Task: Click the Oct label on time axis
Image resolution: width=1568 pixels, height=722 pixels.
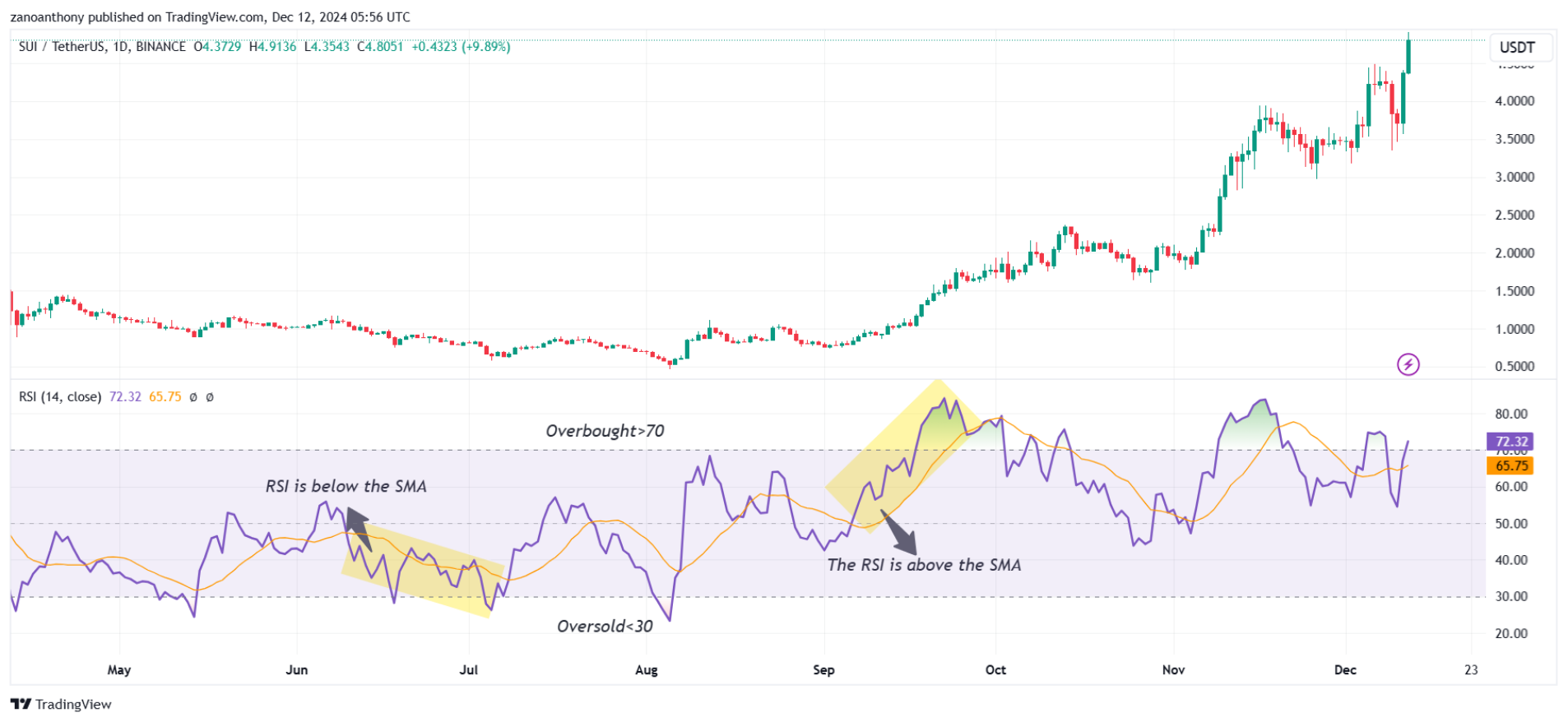Action: [x=995, y=670]
